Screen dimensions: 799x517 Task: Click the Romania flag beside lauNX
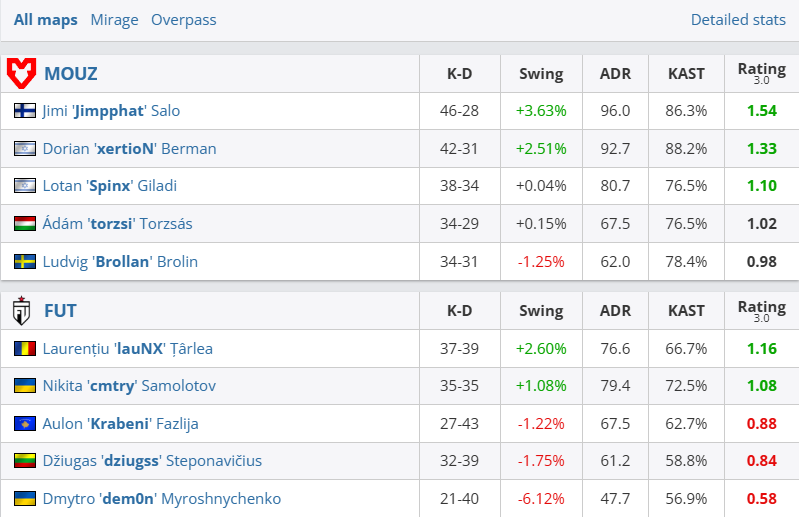tap(25, 349)
